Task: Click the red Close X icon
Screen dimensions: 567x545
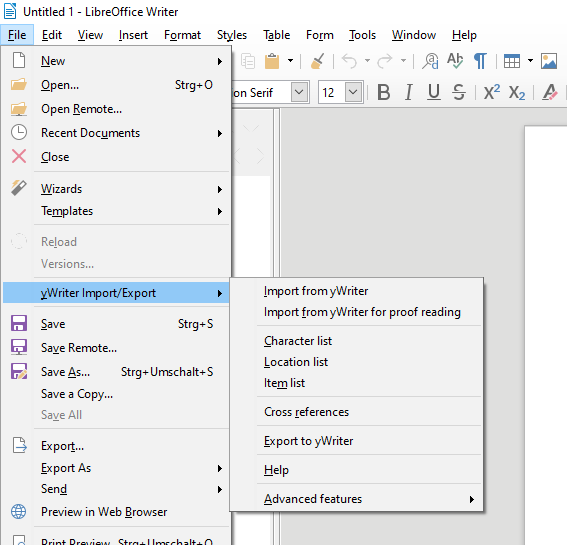Action: 19,156
